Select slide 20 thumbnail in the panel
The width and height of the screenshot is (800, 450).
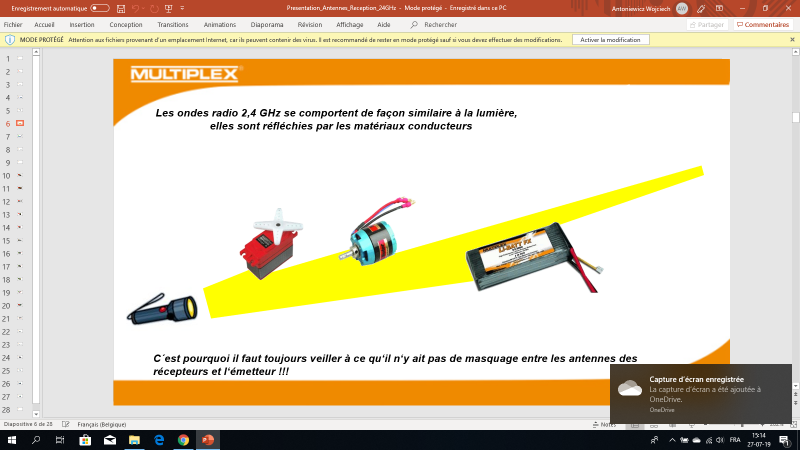coord(19,305)
